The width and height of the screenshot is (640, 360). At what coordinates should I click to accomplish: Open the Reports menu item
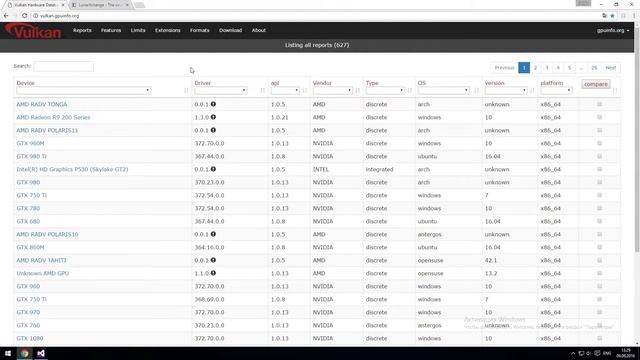coord(82,30)
